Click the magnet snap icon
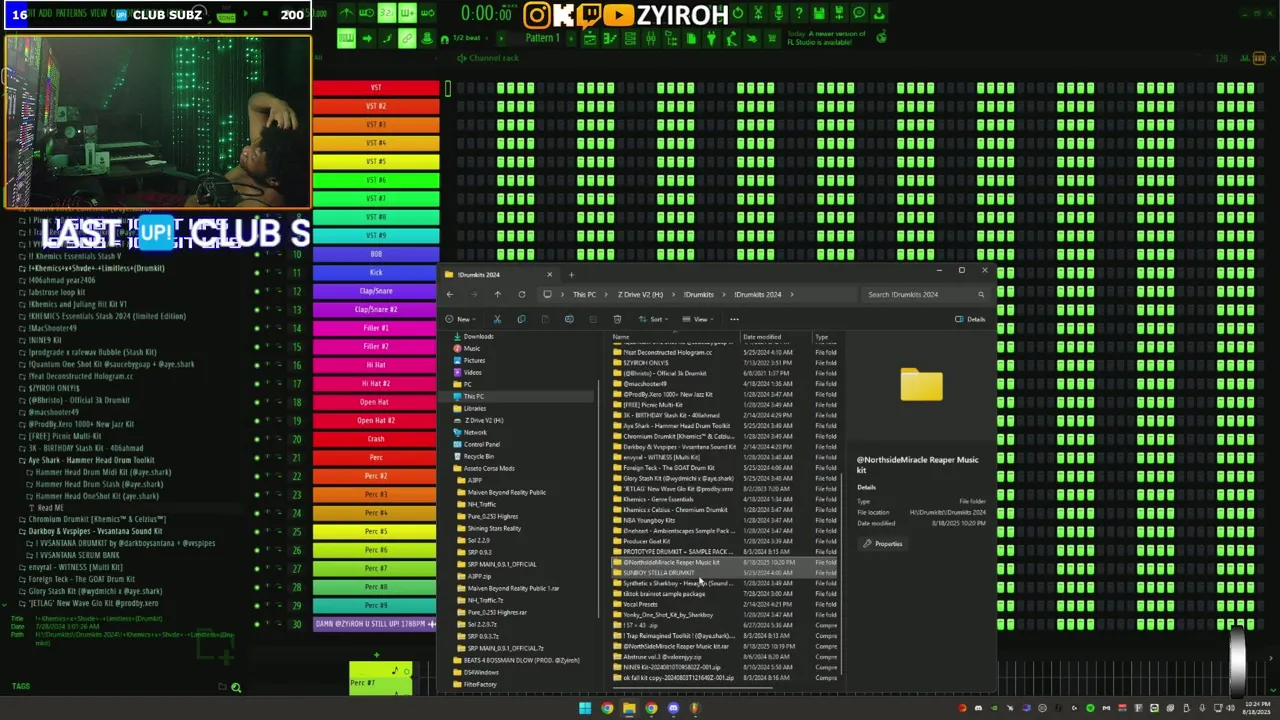Screen dimensions: 1280x720 [444, 38]
